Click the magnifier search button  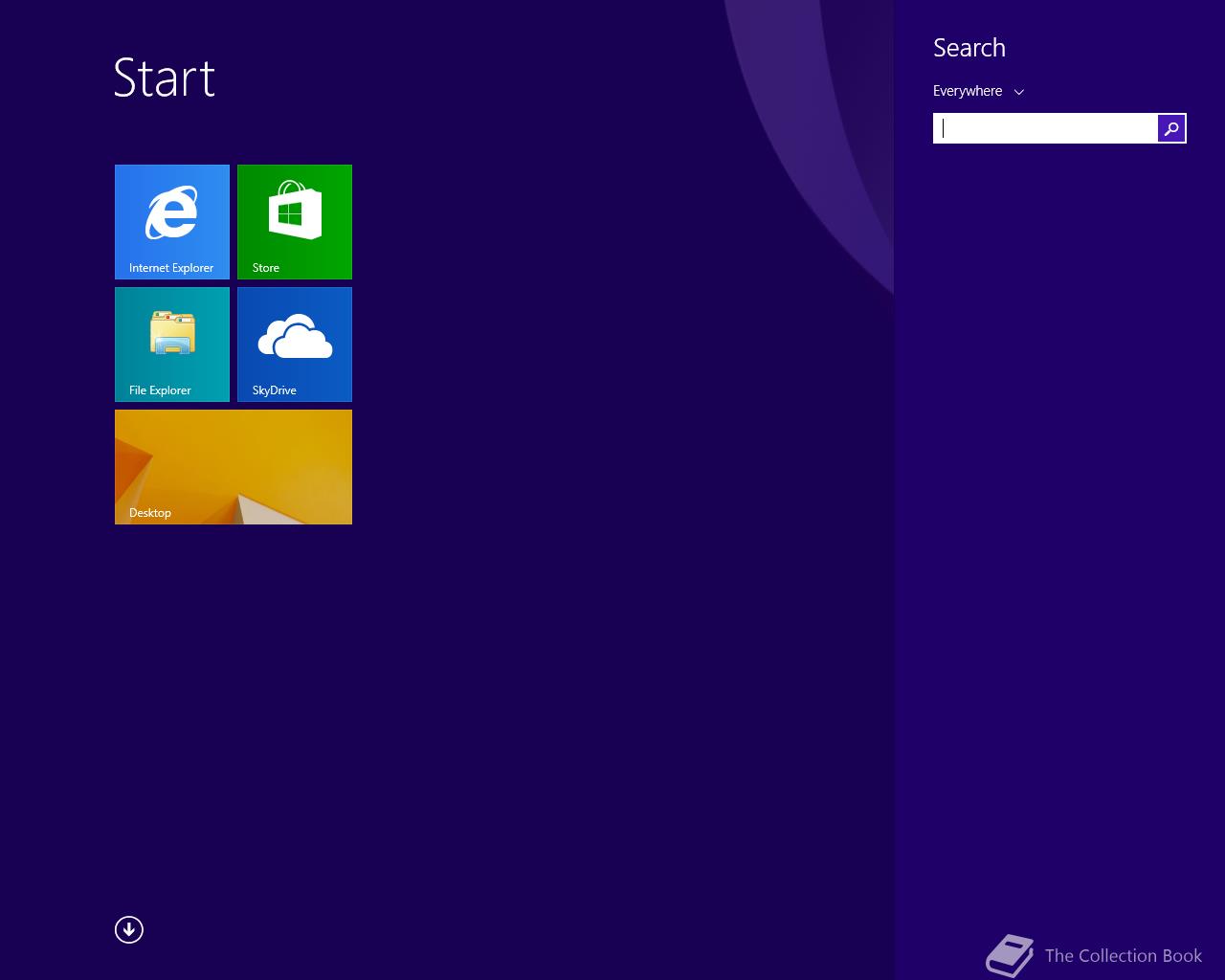pyautogui.click(x=1171, y=128)
